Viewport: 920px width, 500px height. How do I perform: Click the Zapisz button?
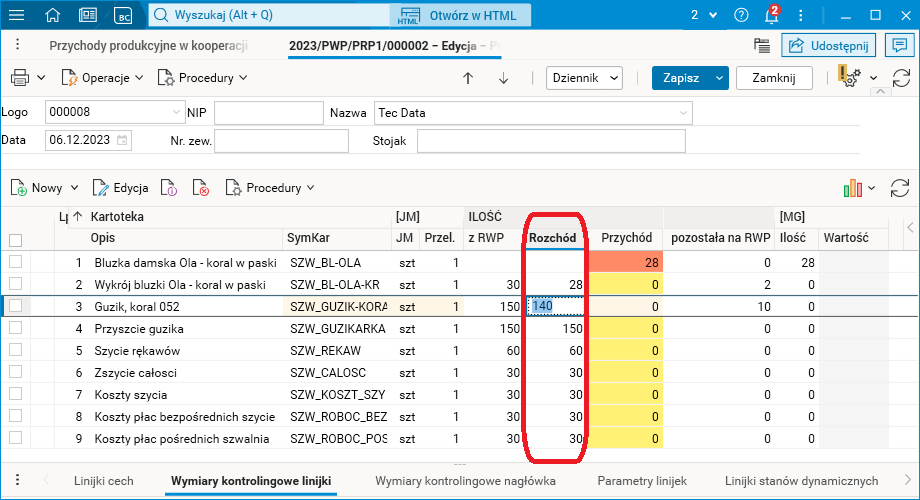click(x=681, y=78)
